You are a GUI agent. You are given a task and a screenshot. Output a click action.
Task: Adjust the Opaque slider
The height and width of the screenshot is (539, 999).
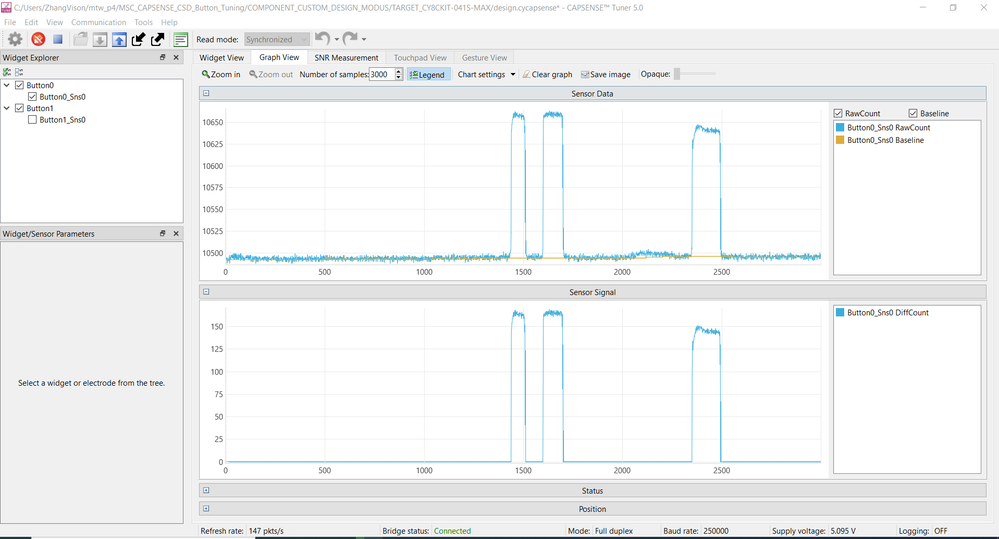pos(678,74)
